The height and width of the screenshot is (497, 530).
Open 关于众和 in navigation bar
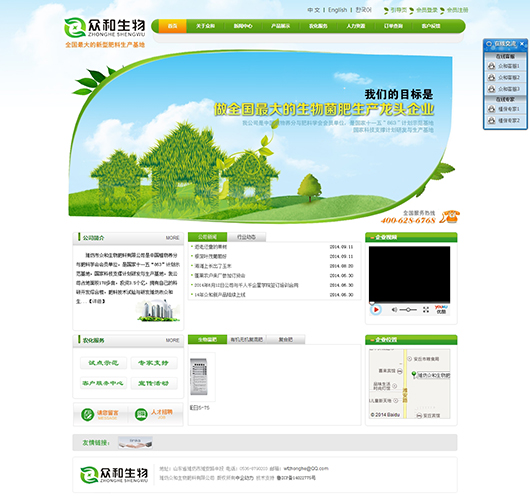pos(206,26)
